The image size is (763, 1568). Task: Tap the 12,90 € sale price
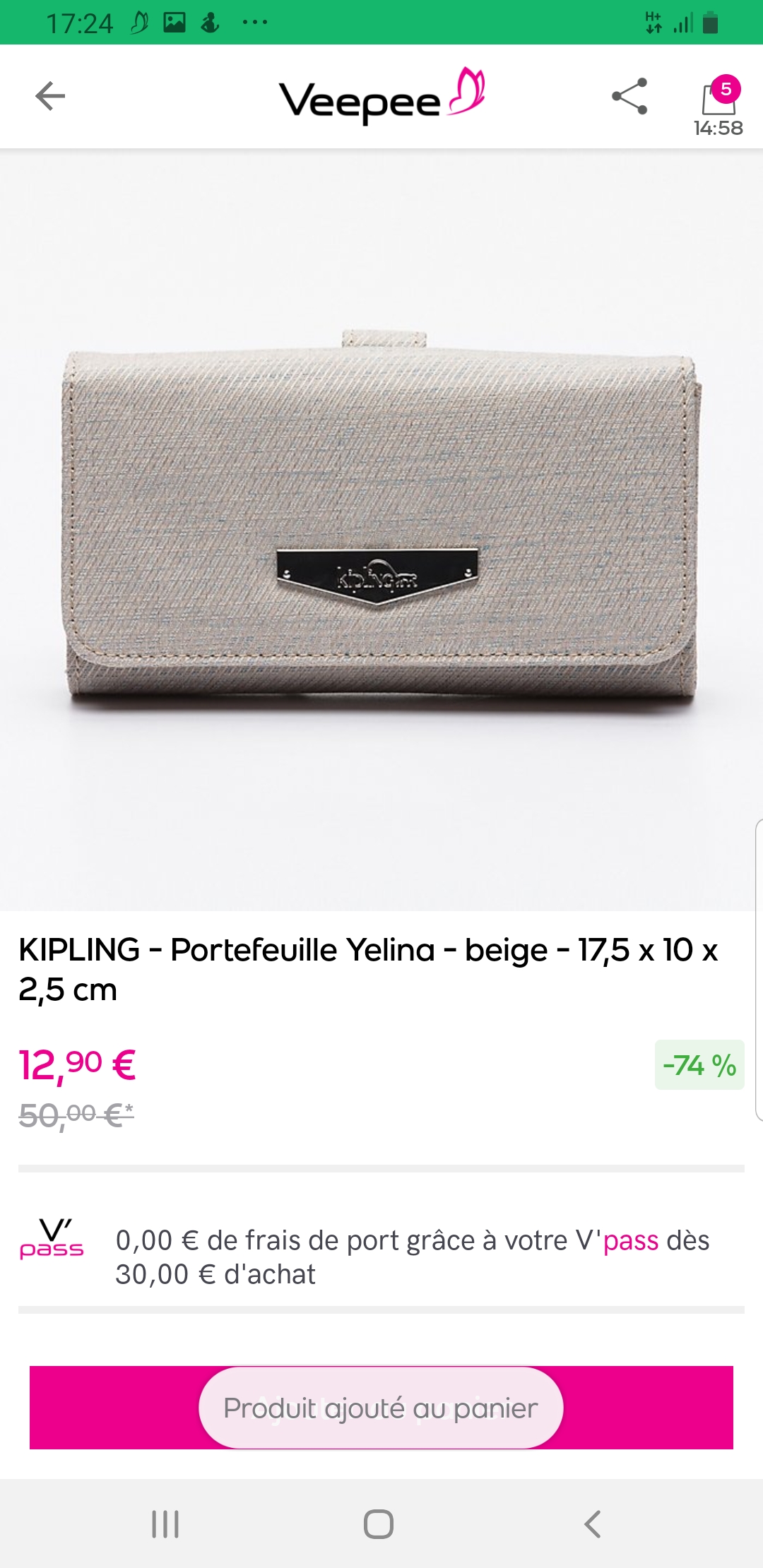tap(77, 1065)
